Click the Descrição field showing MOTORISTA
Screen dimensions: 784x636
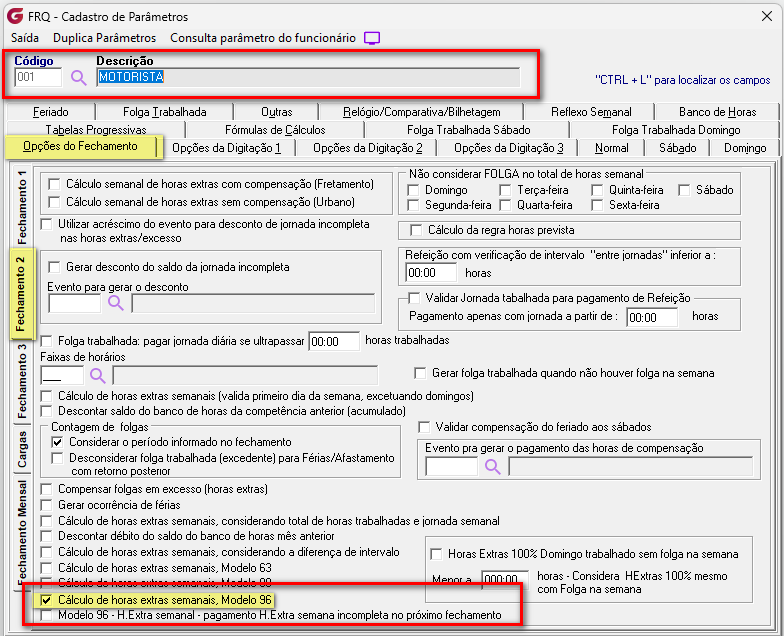point(308,77)
